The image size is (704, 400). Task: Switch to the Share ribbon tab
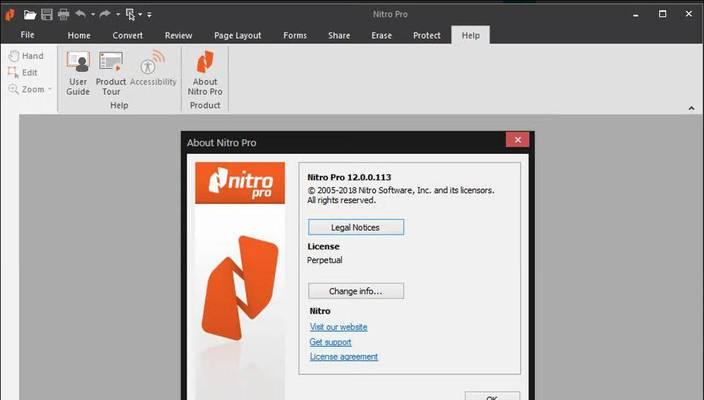(x=339, y=35)
